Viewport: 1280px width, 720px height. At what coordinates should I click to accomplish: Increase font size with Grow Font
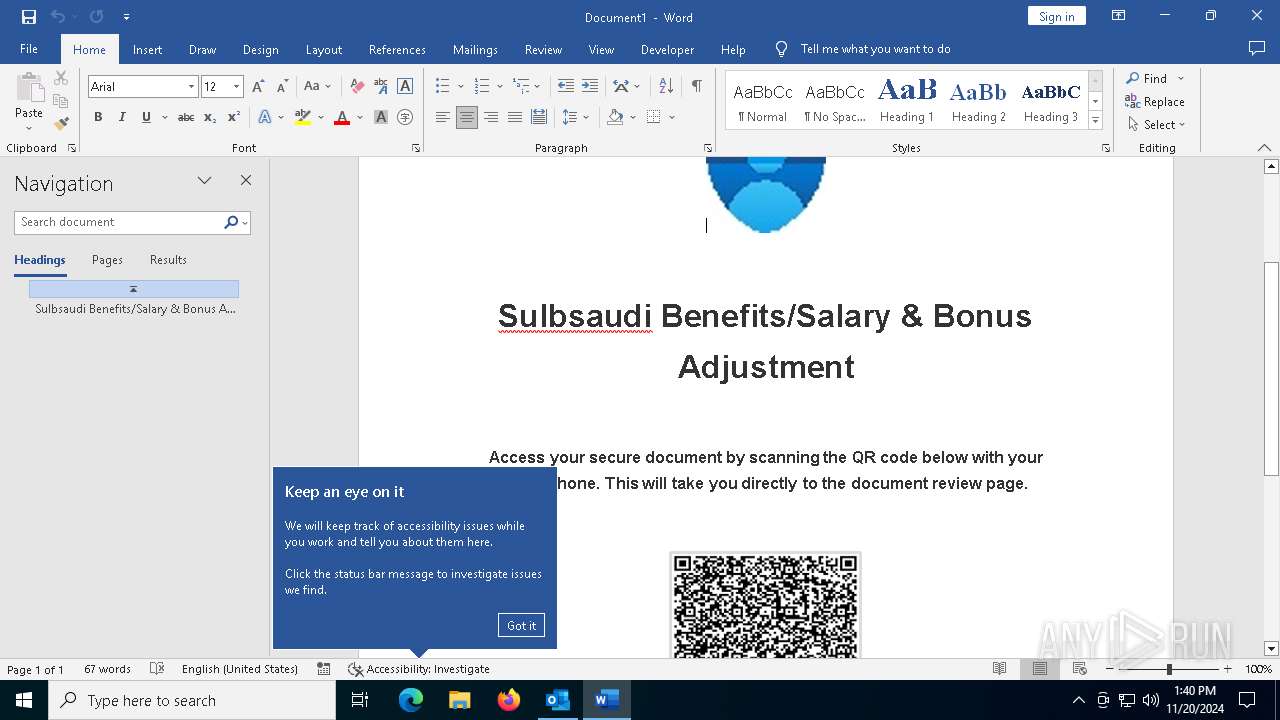pos(259,87)
